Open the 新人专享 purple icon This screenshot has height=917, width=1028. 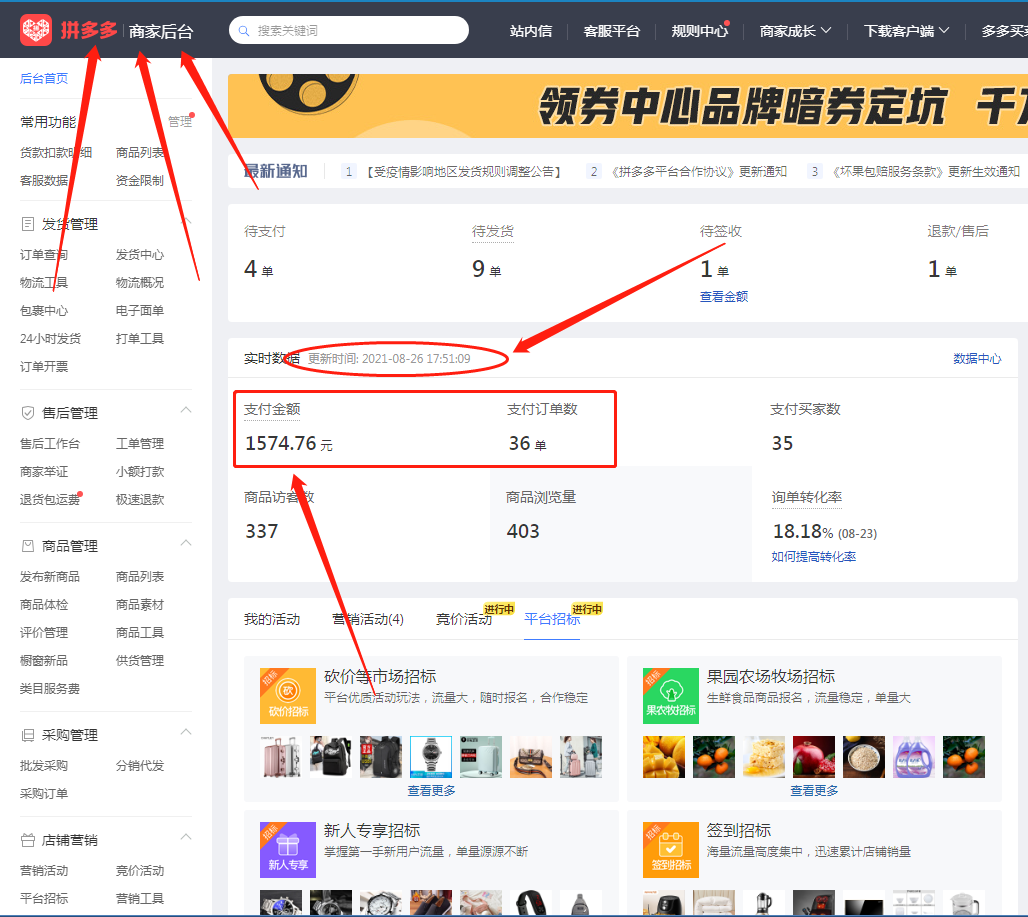point(288,849)
